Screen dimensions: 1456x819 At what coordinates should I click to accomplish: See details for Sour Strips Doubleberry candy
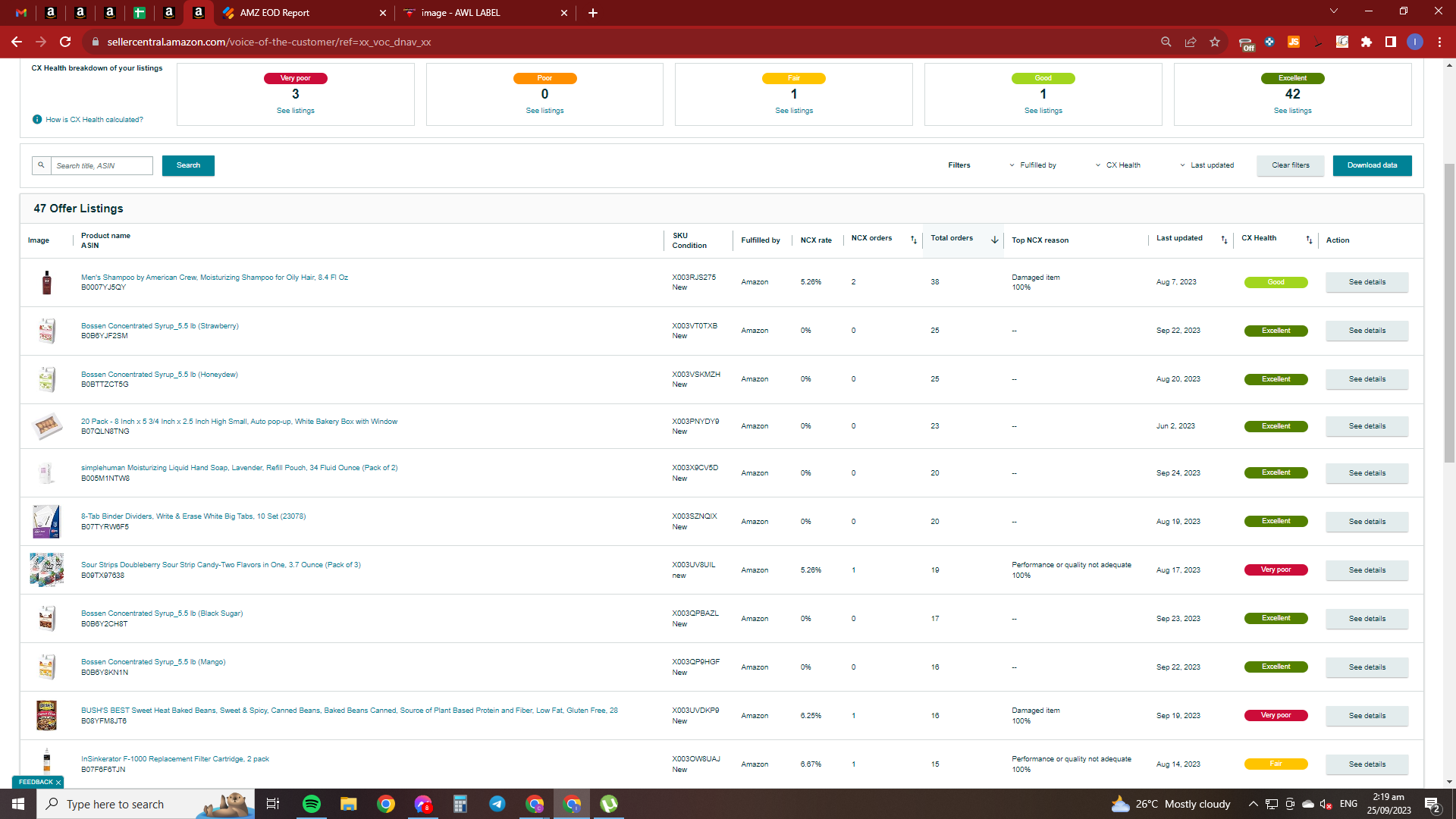pos(1367,570)
